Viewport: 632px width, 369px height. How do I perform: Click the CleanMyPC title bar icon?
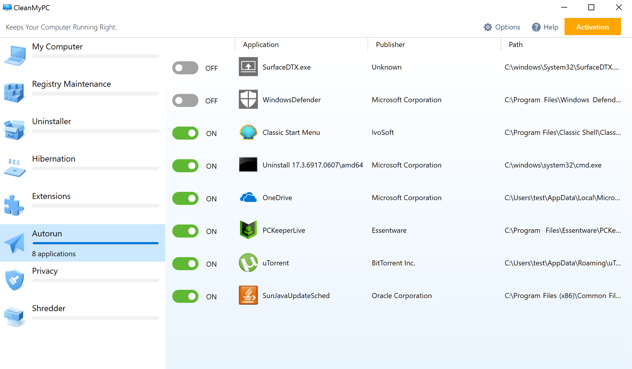pyautogui.click(x=7, y=7)
